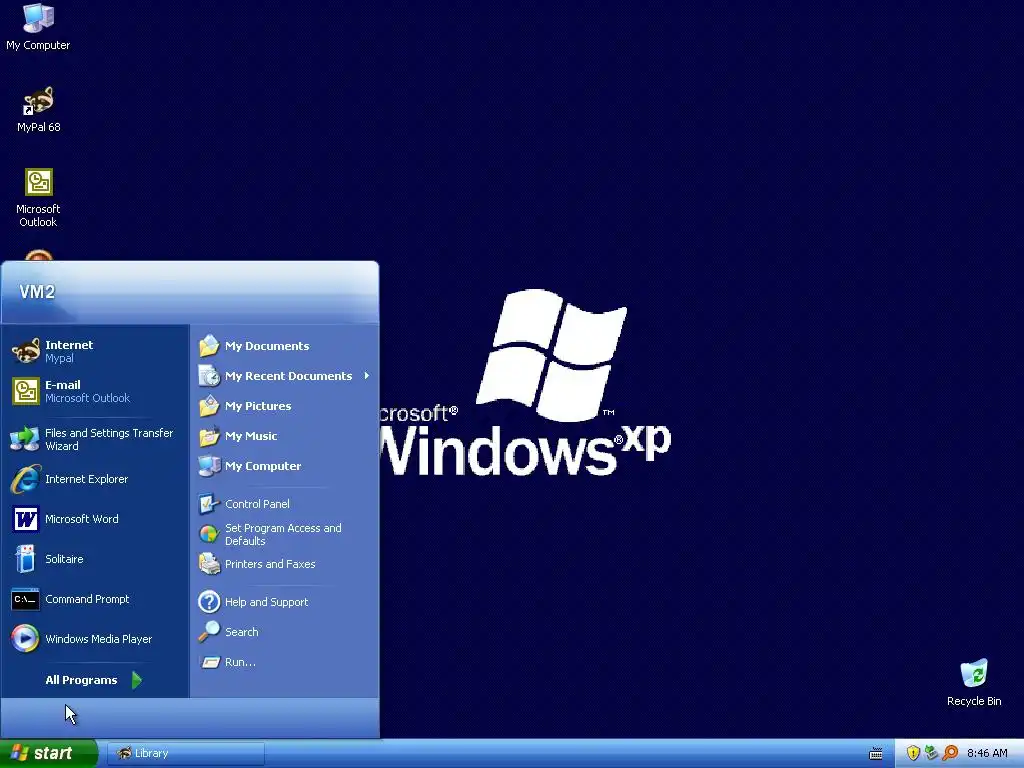Launch MyPal 68 desktop shortcut

click(38, 108)
